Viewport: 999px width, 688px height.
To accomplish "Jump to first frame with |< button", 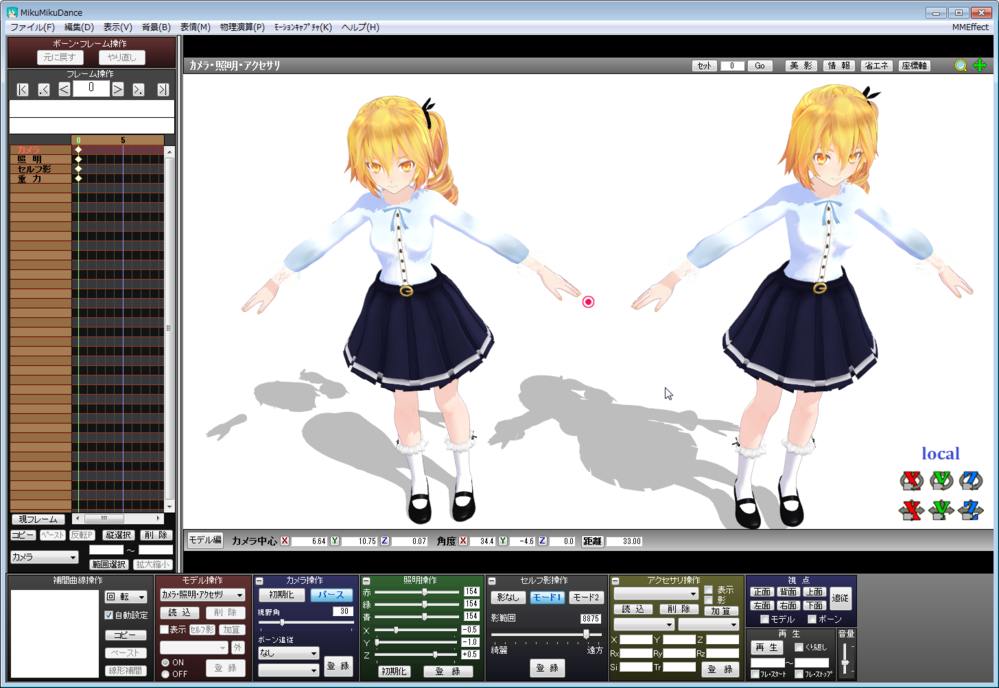I will pos(23,90).
